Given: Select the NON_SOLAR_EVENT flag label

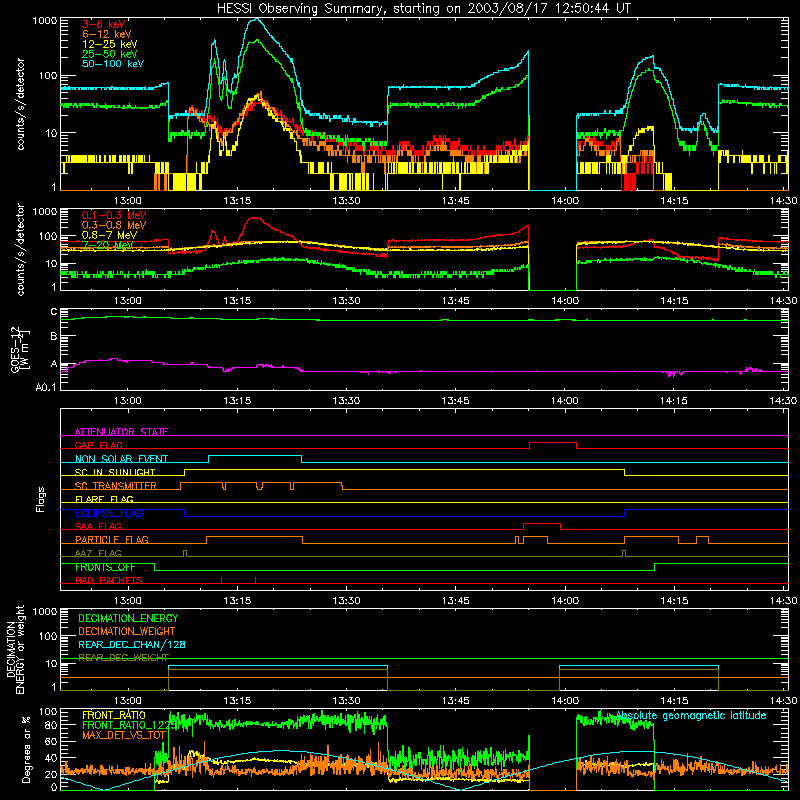Looking at the screenshot, I should [121, 459].
